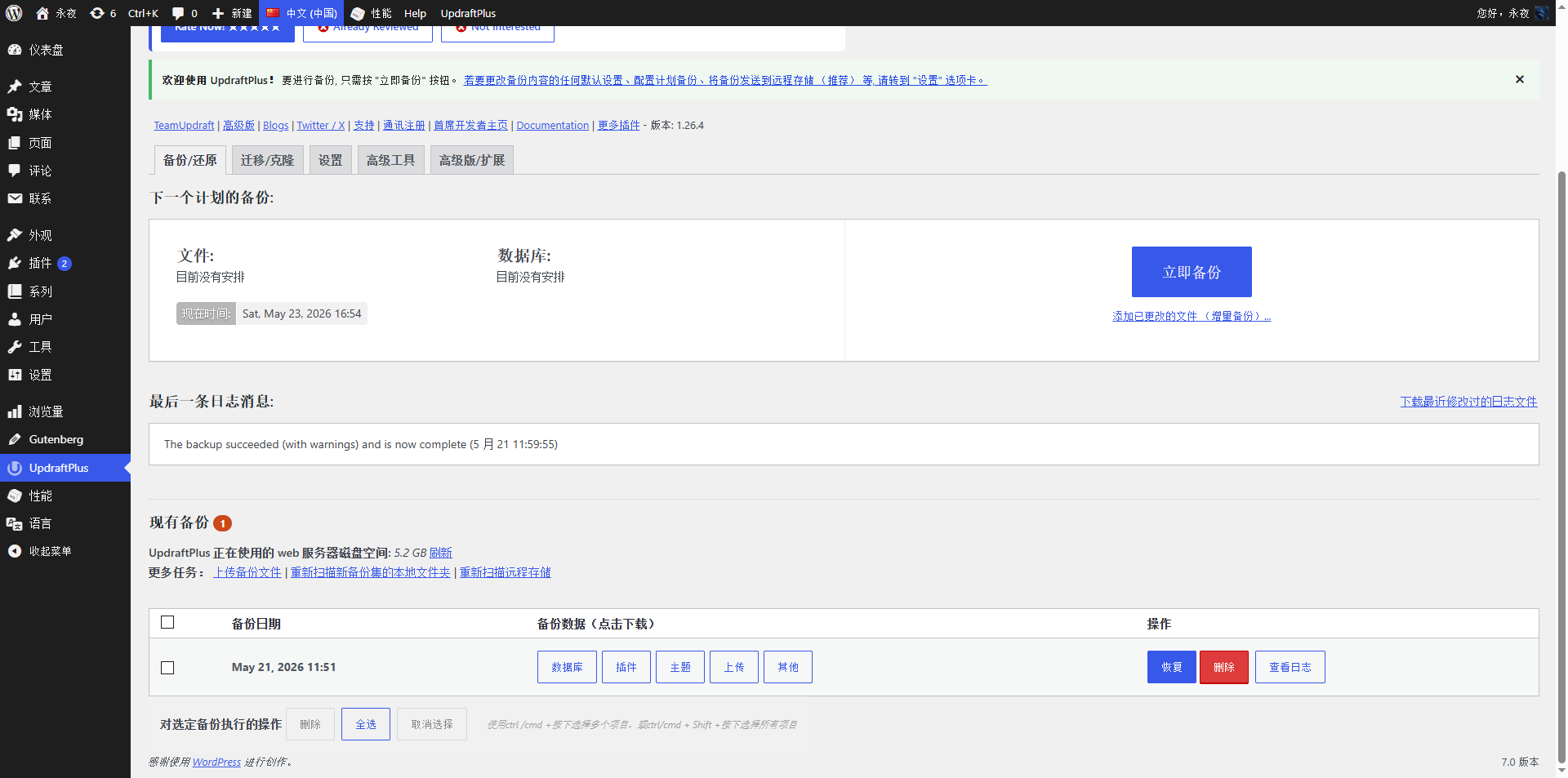Download the 数据库 backup data

point(567,667)
